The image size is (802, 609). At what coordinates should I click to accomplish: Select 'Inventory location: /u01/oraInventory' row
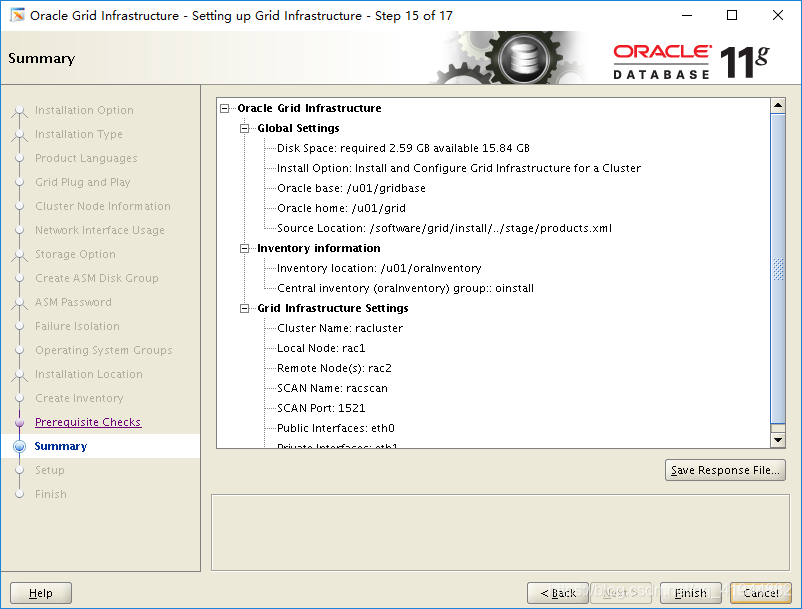[379, 268]
